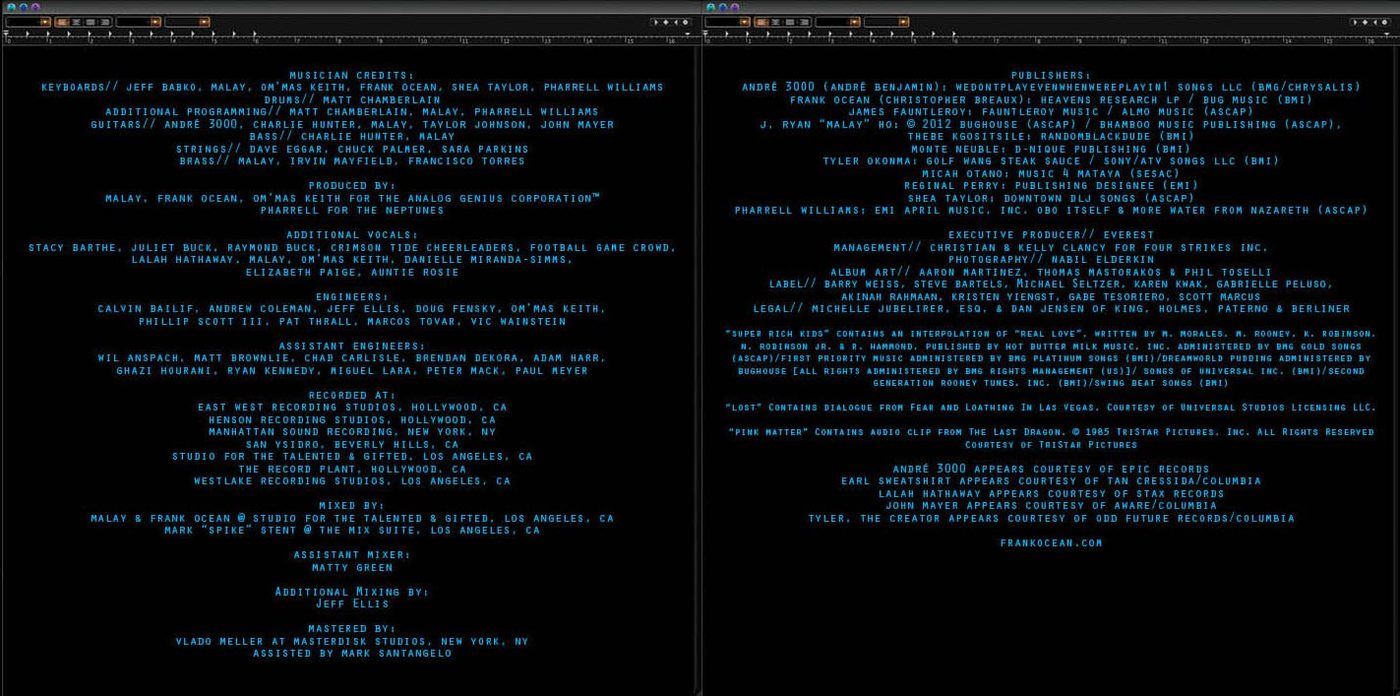Click right margin marker on right window ruler

[x=1387, y=34]
